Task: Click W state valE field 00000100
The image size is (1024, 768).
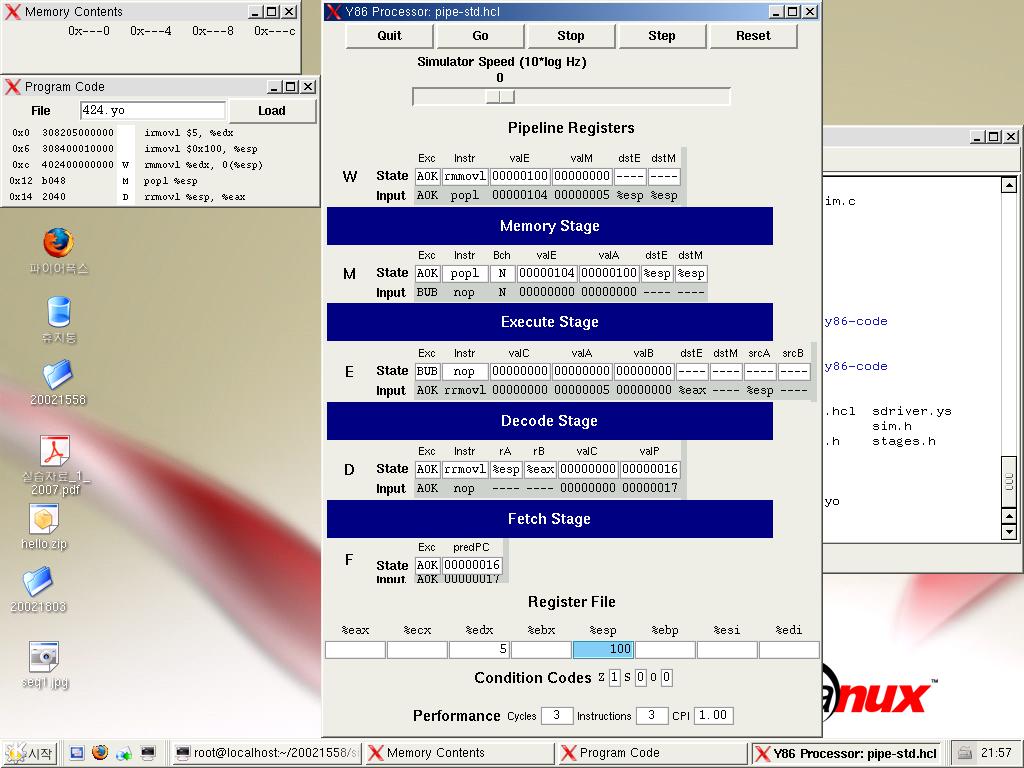Action: tap(520, 176)
